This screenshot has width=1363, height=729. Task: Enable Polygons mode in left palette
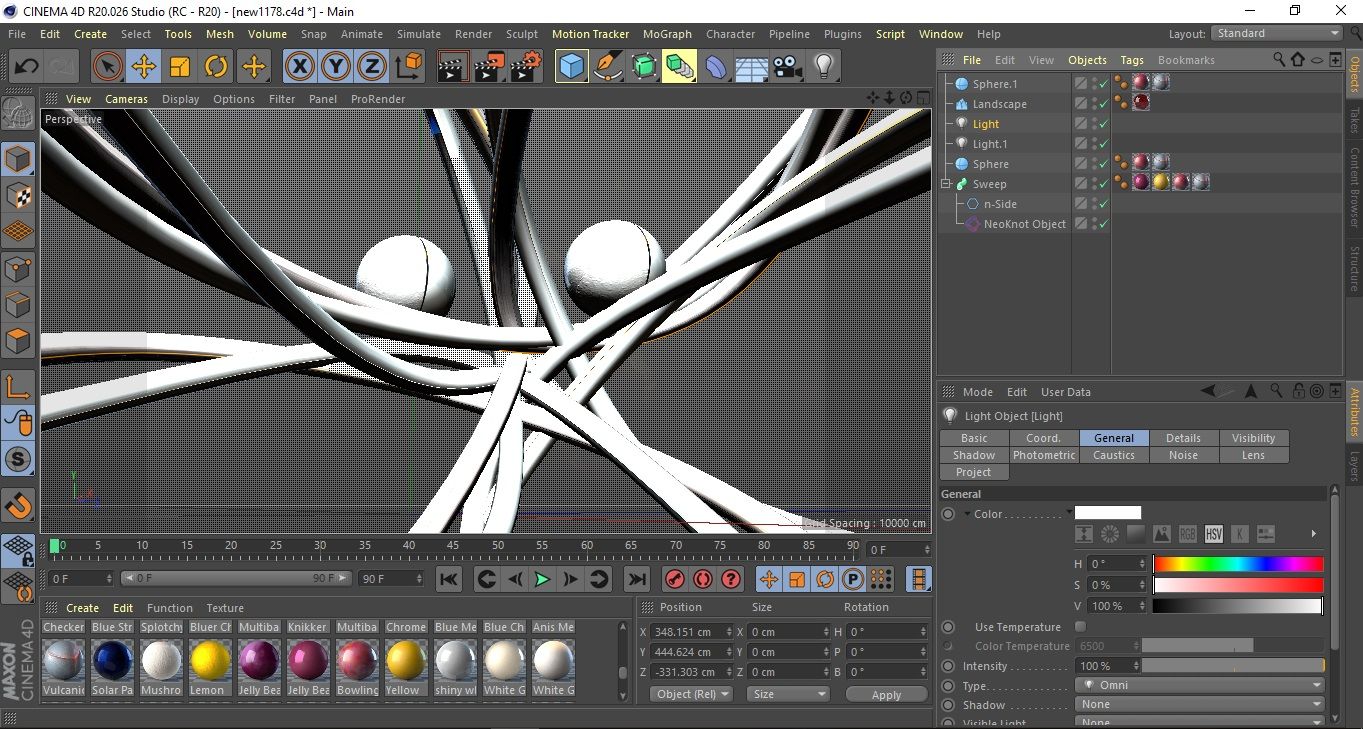19,341
